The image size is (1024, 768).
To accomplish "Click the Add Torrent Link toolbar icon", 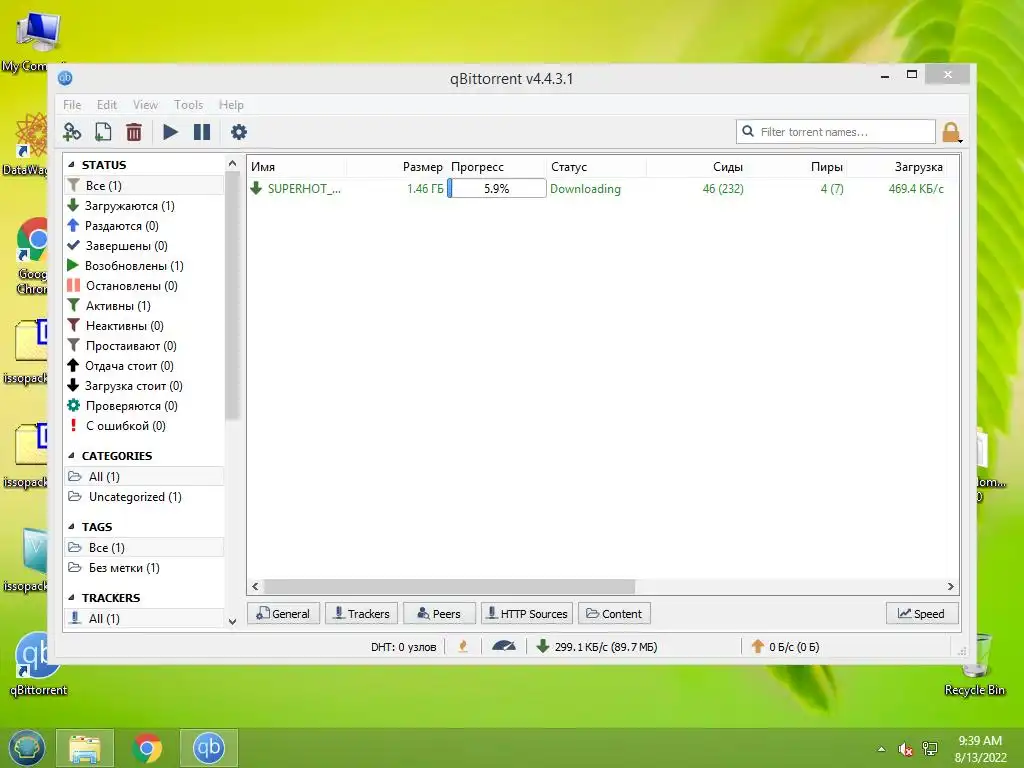I will coord(72,133).
